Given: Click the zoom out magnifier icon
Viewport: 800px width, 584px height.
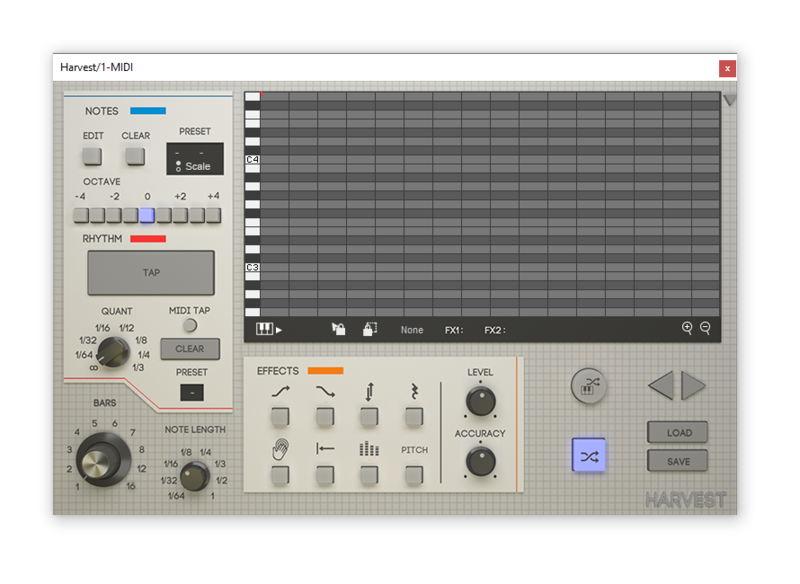Looking at the screenshot, I should (705, 328).
